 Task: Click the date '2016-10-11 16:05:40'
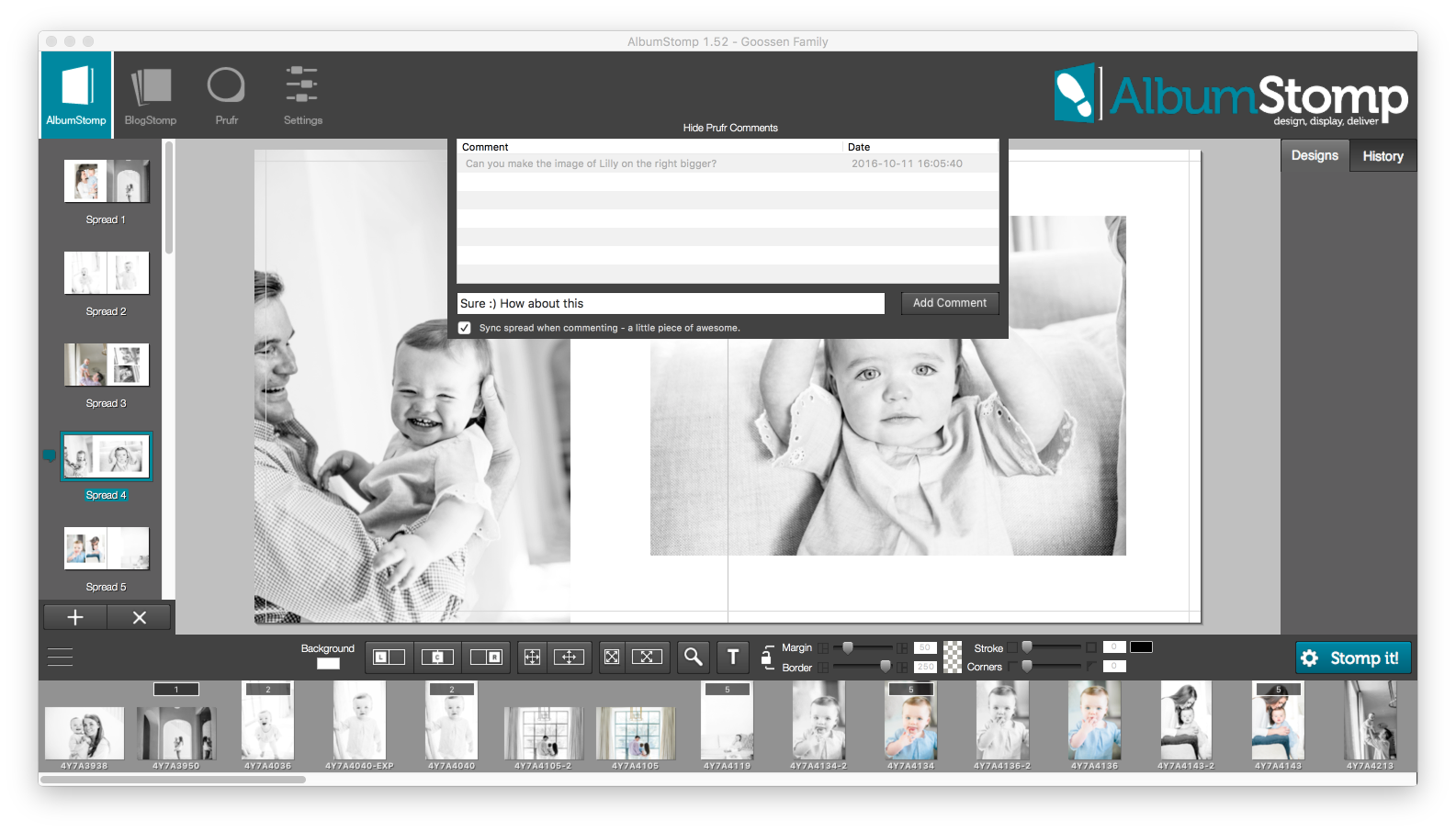(x=907, y=163)
